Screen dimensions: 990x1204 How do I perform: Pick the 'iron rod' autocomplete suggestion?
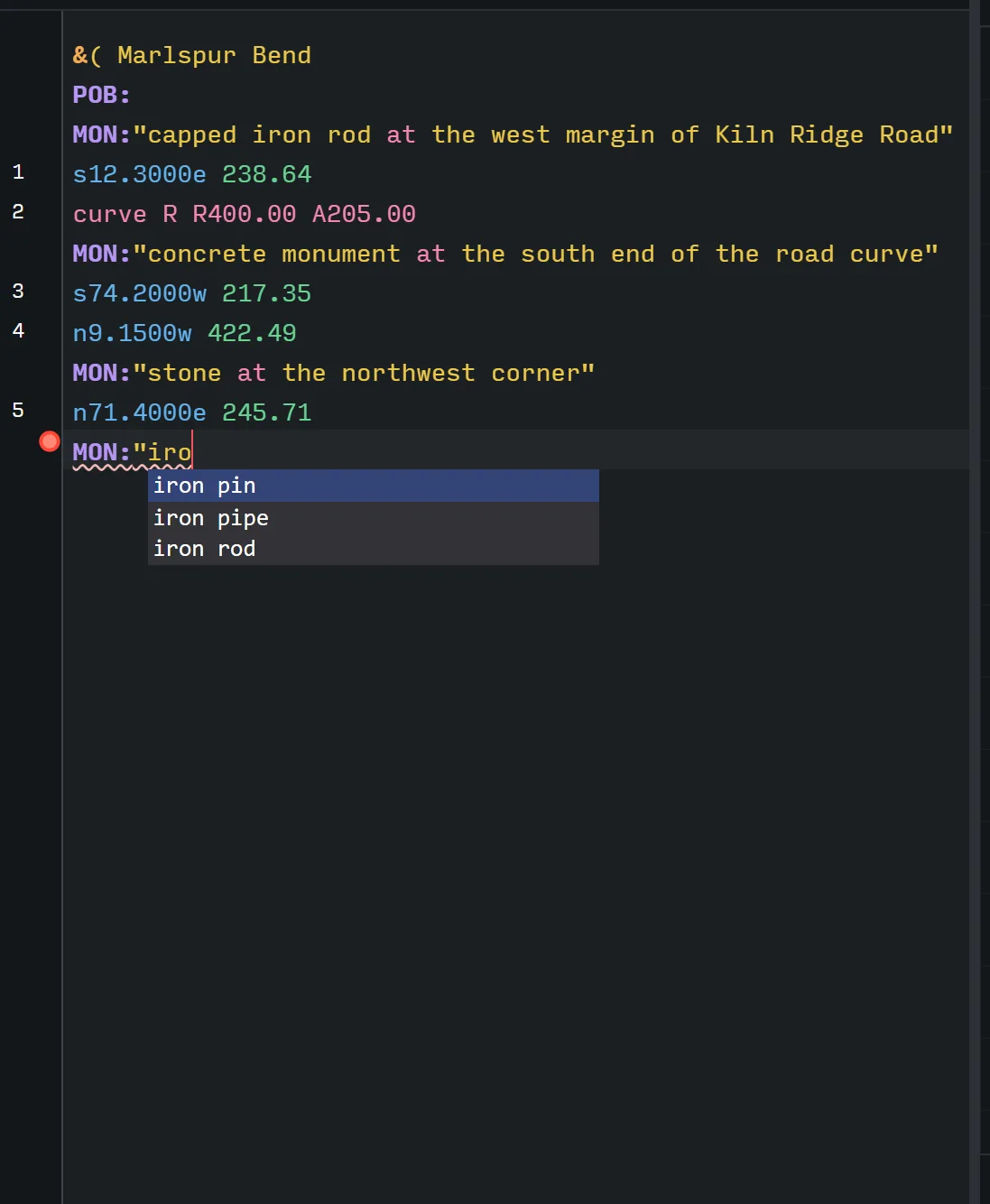[373, 549]
